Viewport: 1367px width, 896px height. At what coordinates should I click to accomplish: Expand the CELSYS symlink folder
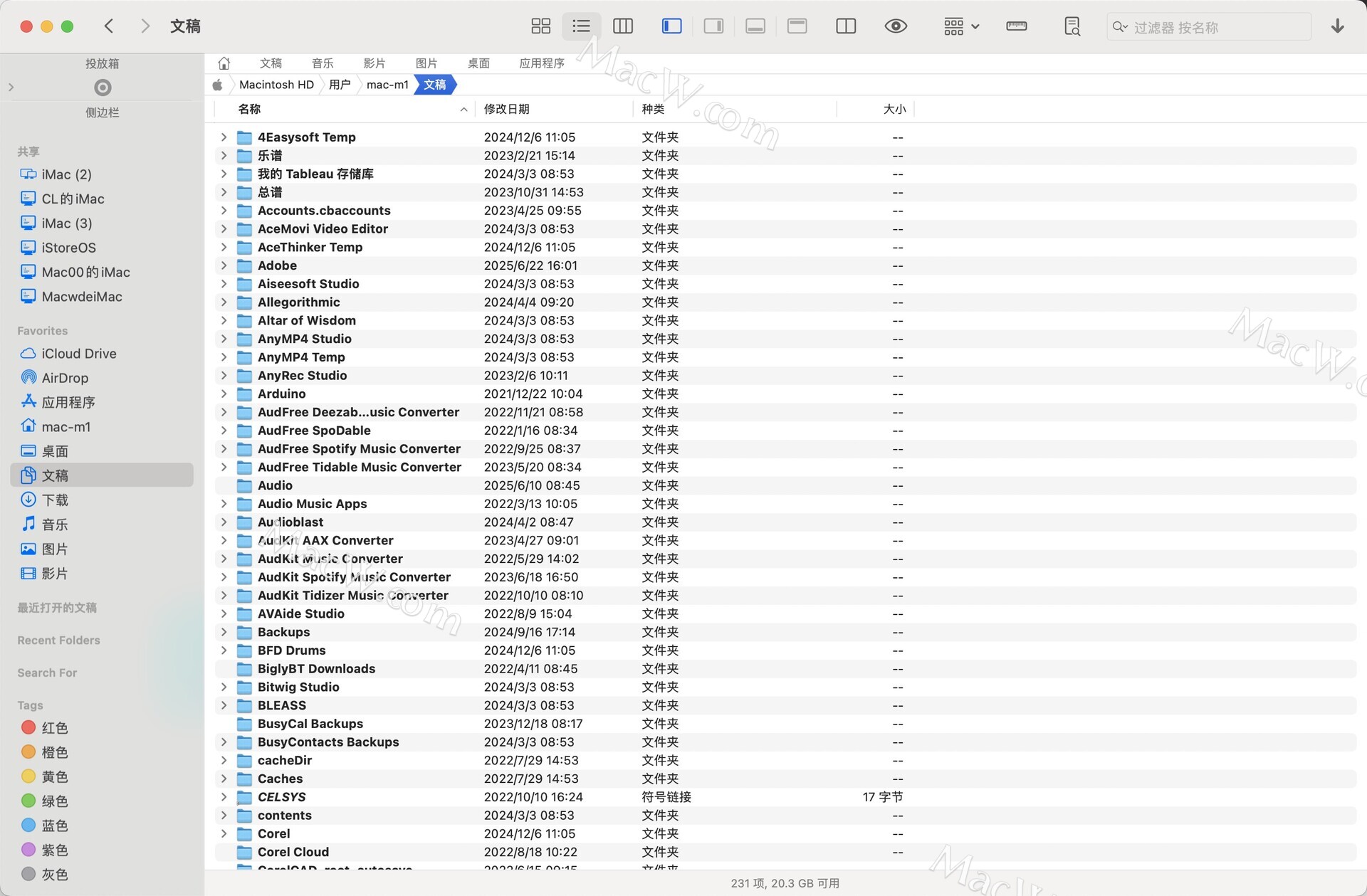click(224, 797)
